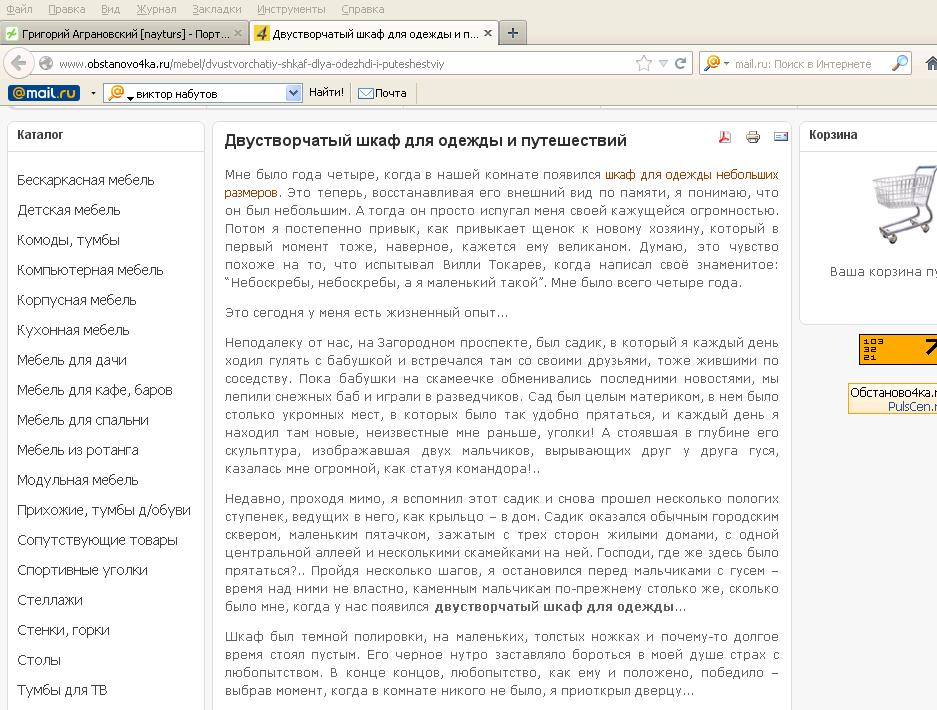
Task: Open Модульная мебель category
Action: (x=78, y=480)
